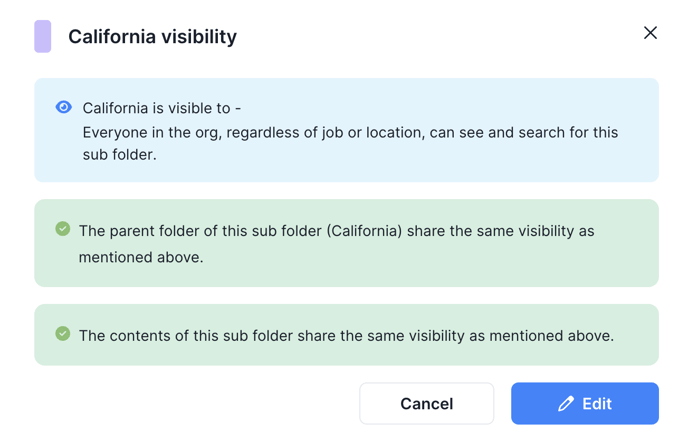Click the blue eye visibility icon

point(64,107)
